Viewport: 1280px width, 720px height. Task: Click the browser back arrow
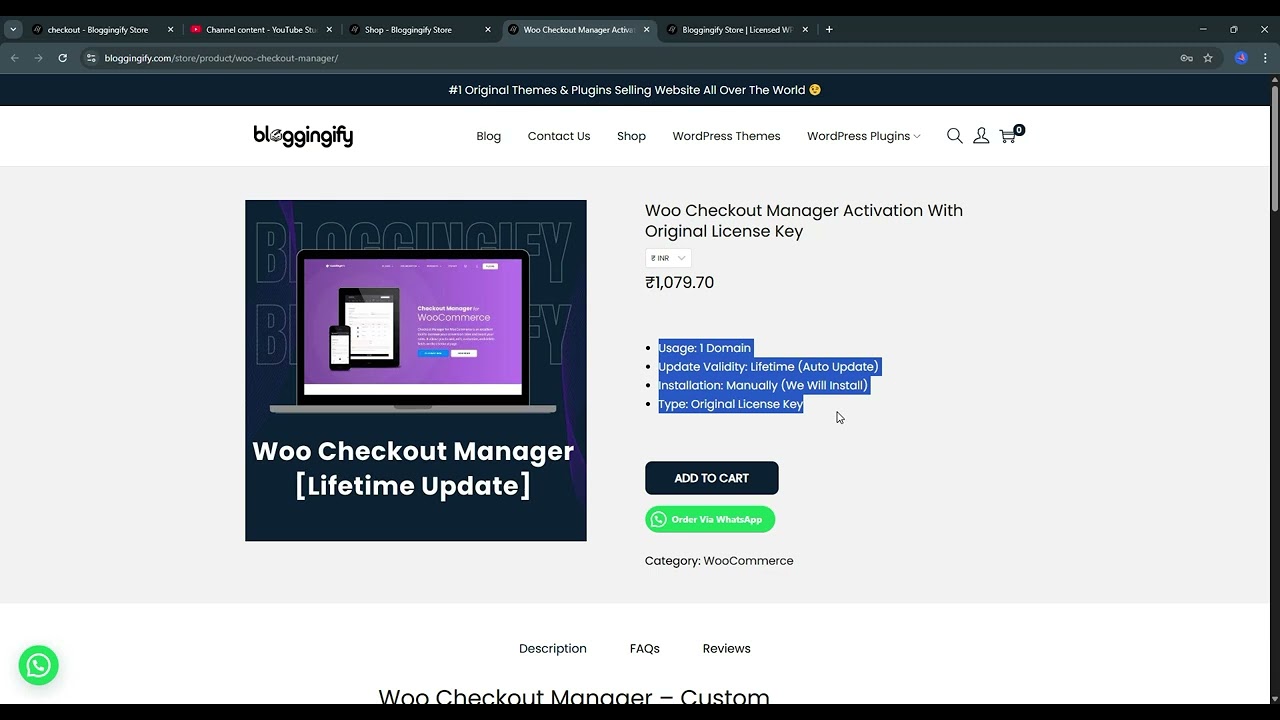14,58
